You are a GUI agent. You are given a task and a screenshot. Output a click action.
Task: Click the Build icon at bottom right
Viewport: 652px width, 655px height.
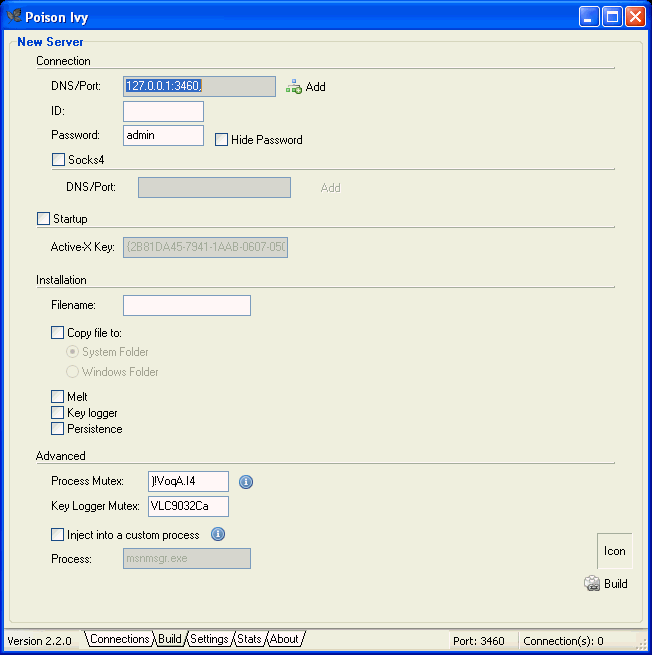[593, 583]
